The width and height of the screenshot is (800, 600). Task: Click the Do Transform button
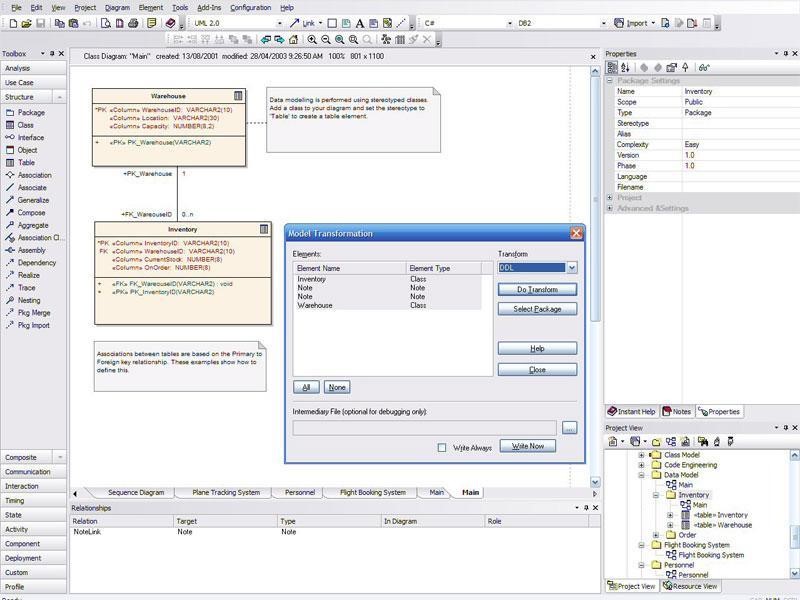click(537, 289)
